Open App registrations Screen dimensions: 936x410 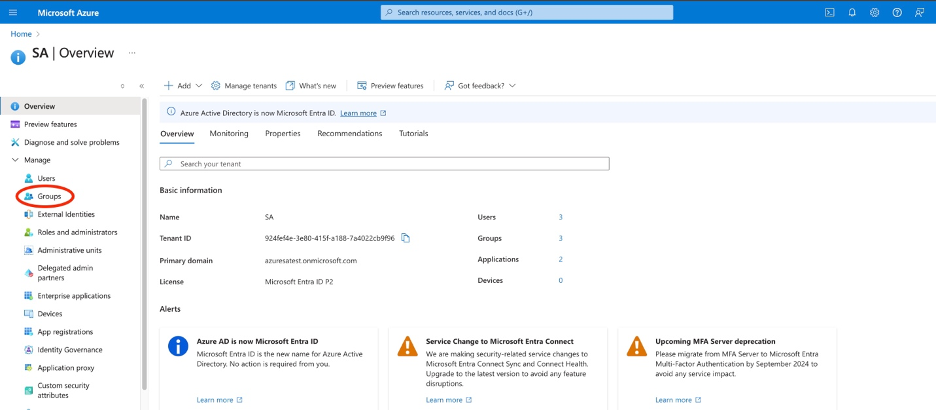pos(65,332)
